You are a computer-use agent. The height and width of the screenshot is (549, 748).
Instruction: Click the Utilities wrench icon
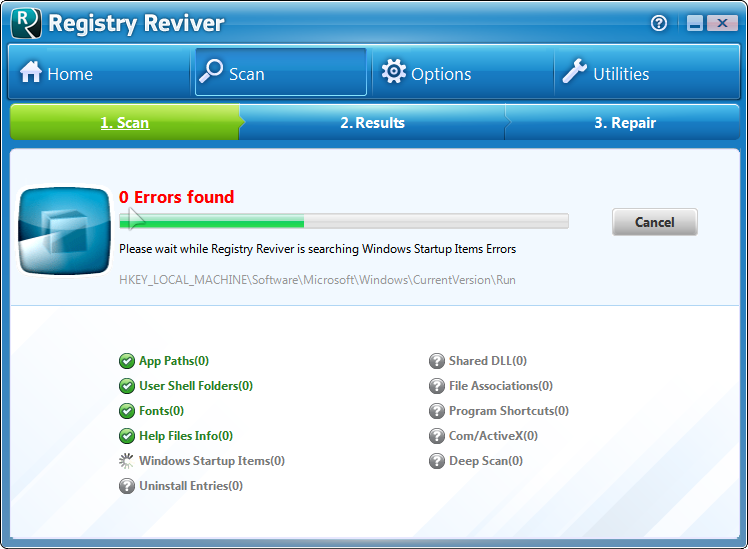click(x=575, y=72)
